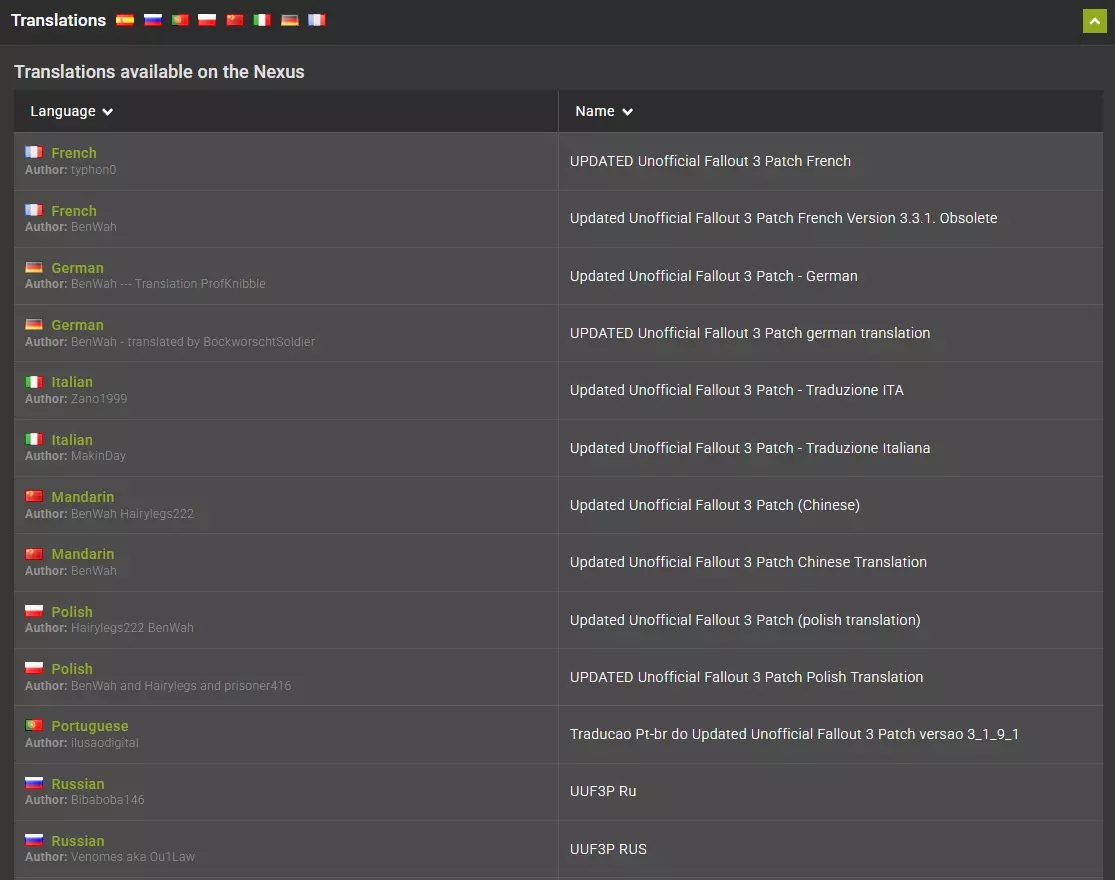Click the 'Translations' section title
Screen dimensions: 1115x880
click(58, 21)
